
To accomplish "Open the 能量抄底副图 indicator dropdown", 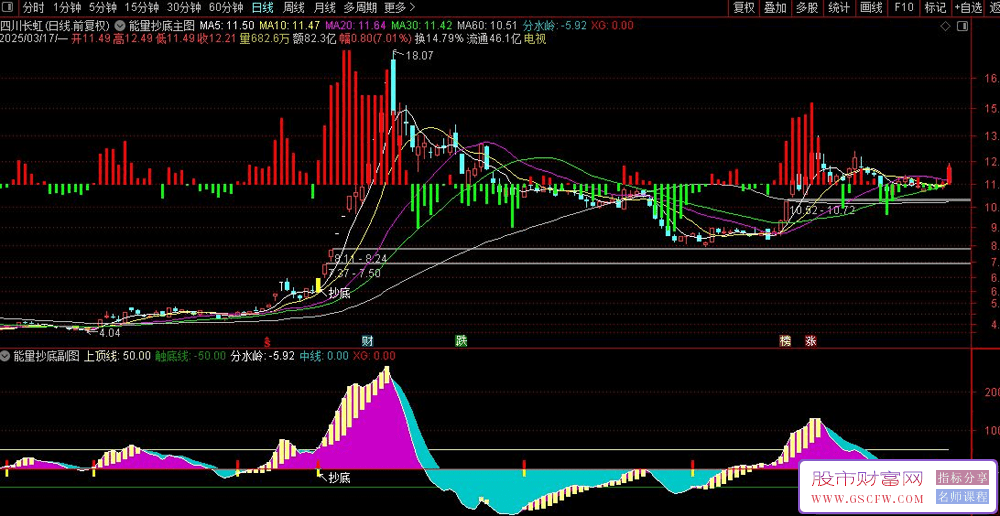I will pos(6,355).
